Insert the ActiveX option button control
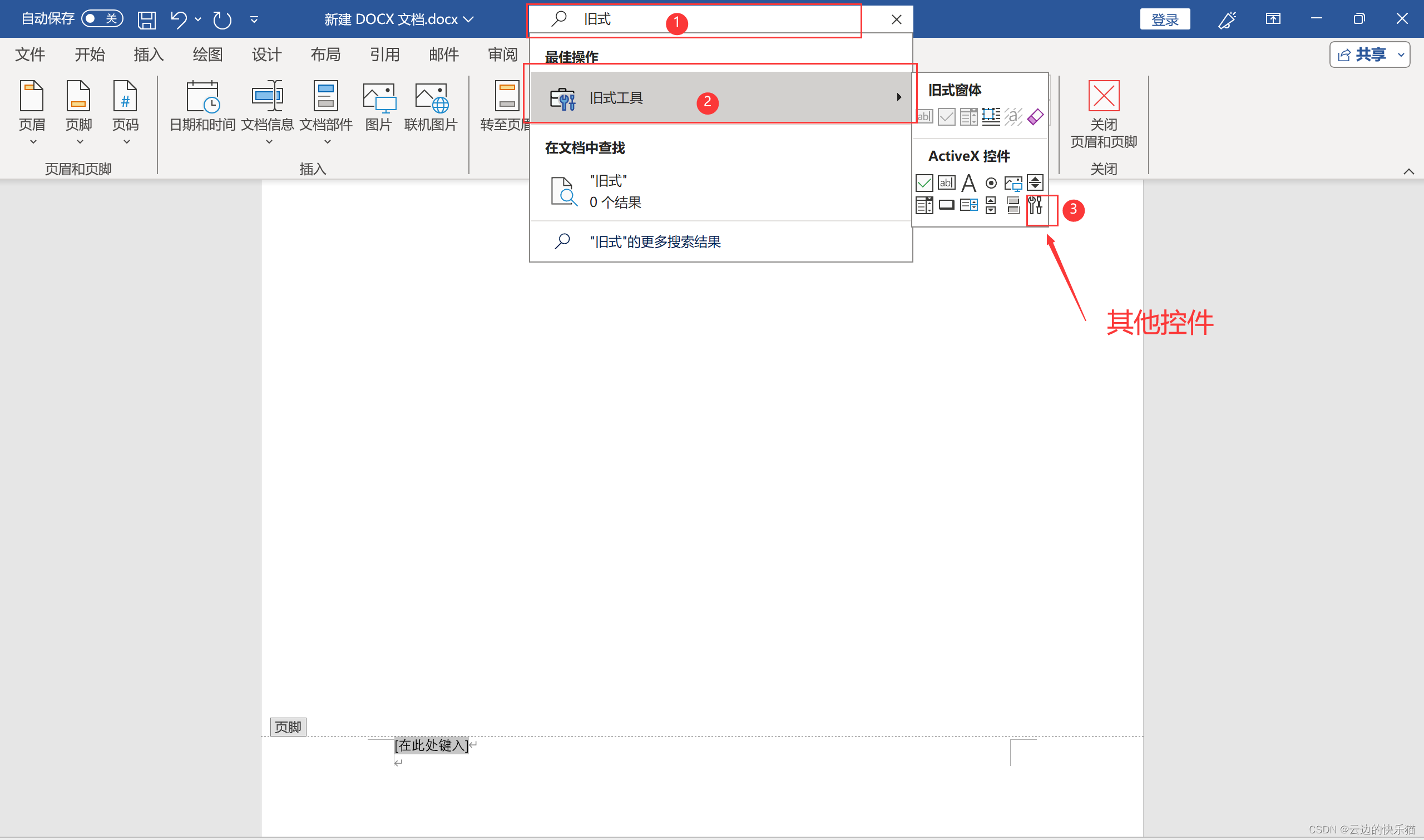 pos(991,183)
